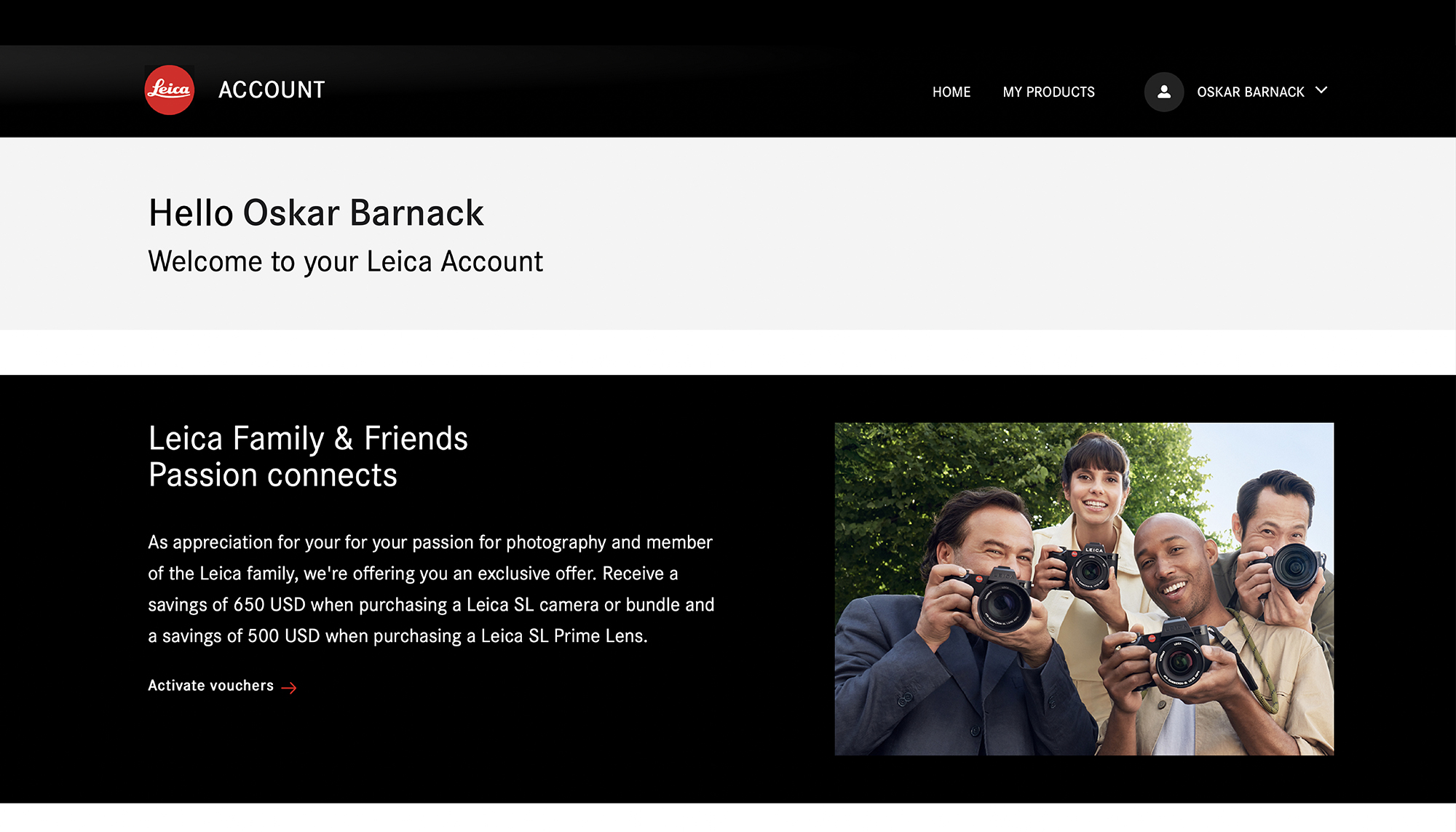Open the user profile avatar icon
Image resolution: width=1456 pixels, height=832 pixels.
1164,92
